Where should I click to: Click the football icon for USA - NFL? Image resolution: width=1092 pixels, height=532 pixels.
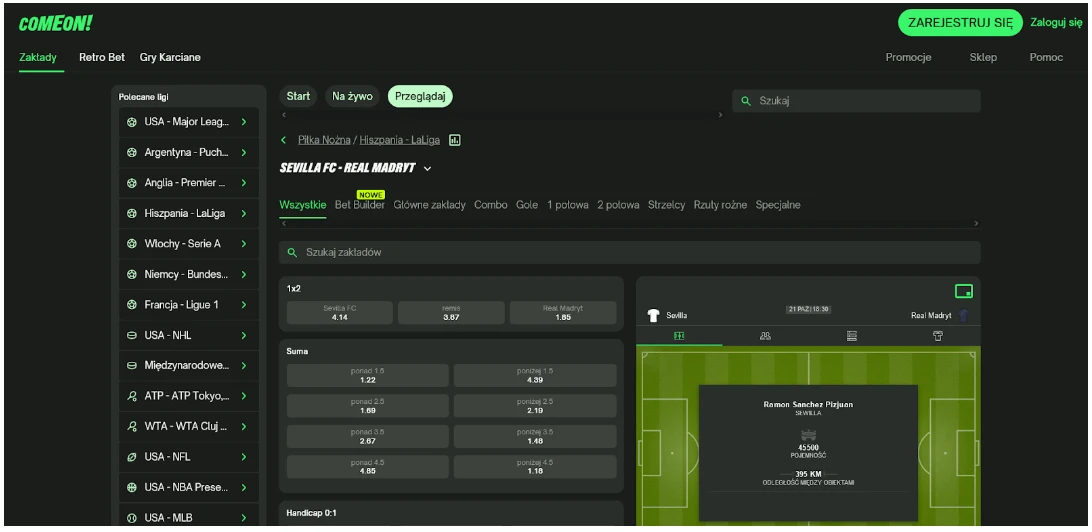[x=132, y=457]
